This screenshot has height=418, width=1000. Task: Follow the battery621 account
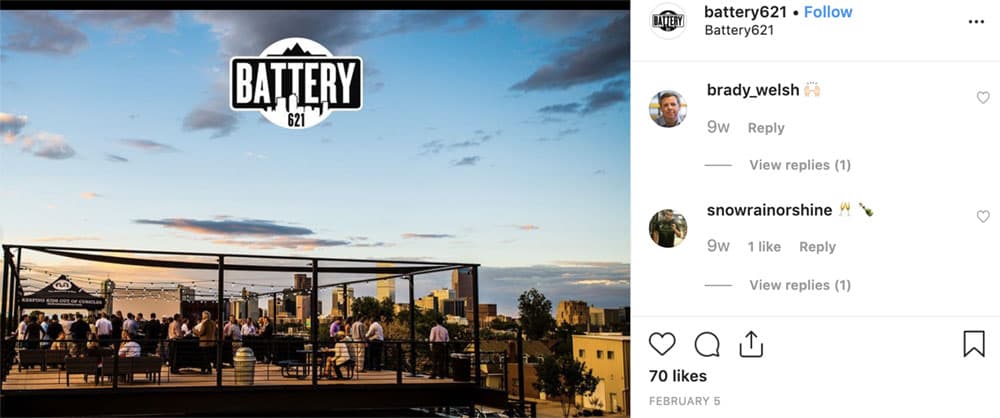[x=828, y=11]
